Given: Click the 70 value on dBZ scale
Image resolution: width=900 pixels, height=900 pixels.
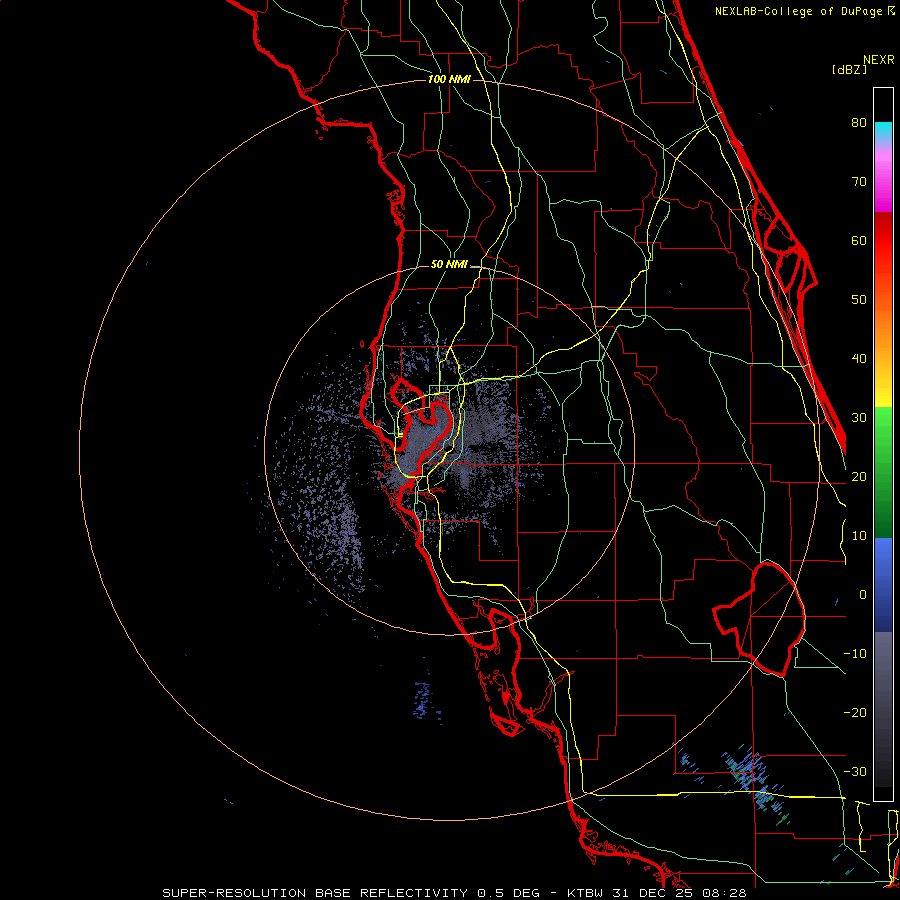Looking at the screenshot, I should click(859, 182).
